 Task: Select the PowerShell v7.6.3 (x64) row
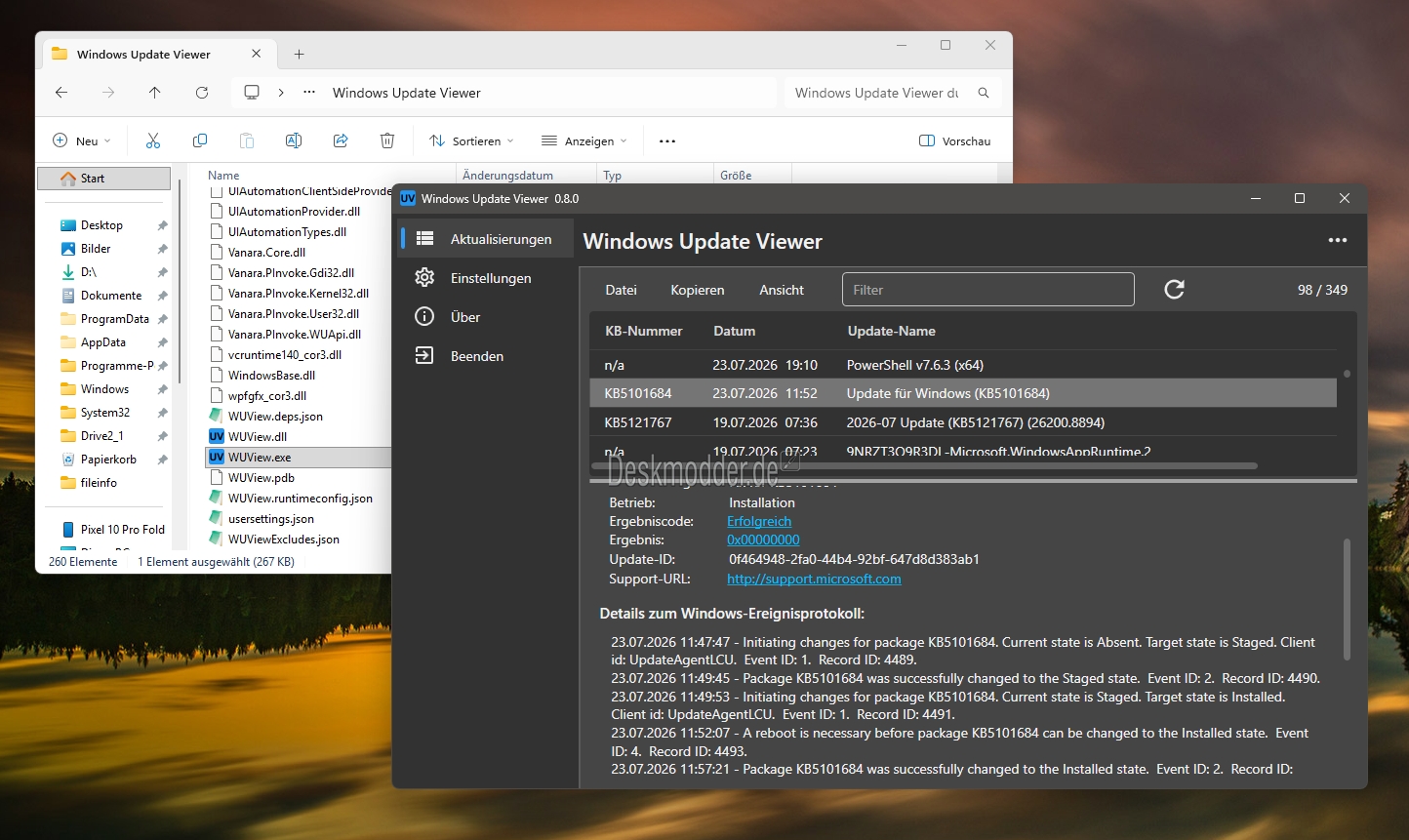pos(963,365)
